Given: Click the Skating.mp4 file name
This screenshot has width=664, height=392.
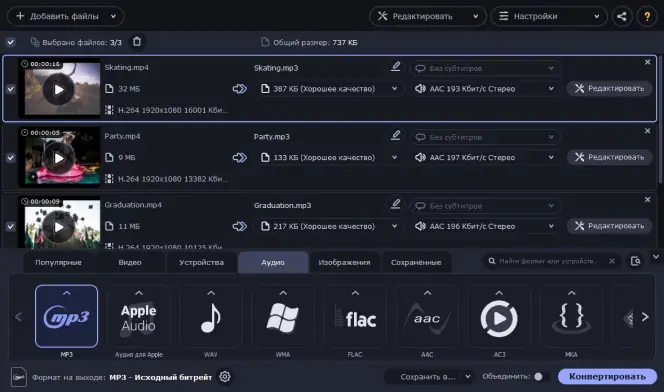Looking at the screenshot, I should [x=126, y=67].
